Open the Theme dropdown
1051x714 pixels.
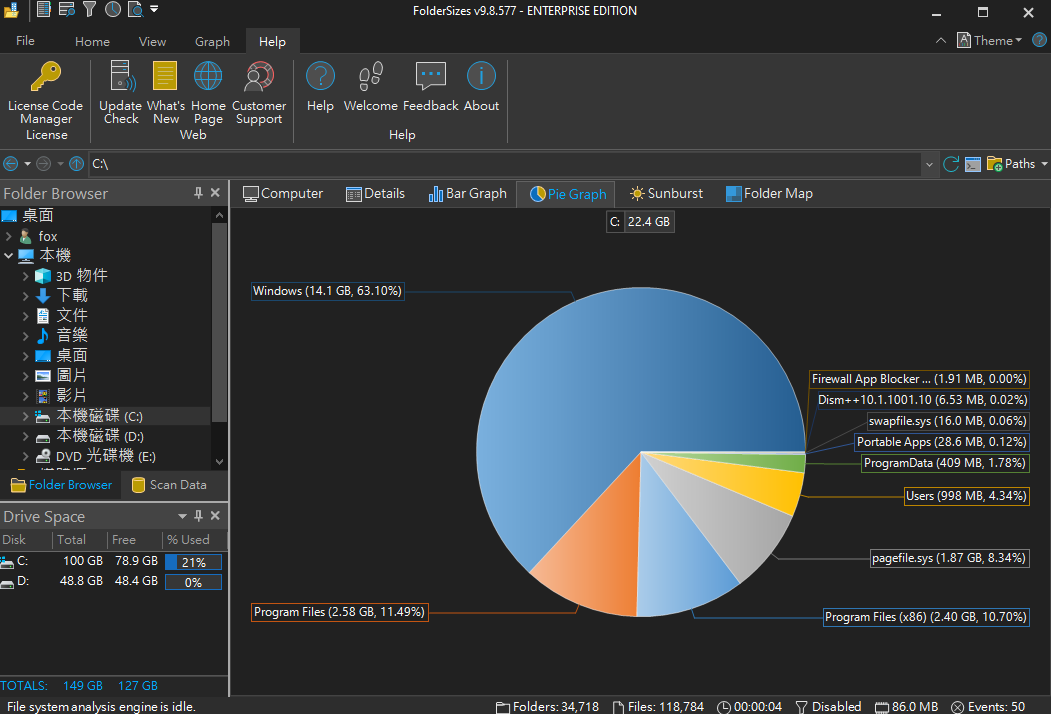(x=989, y=40)
